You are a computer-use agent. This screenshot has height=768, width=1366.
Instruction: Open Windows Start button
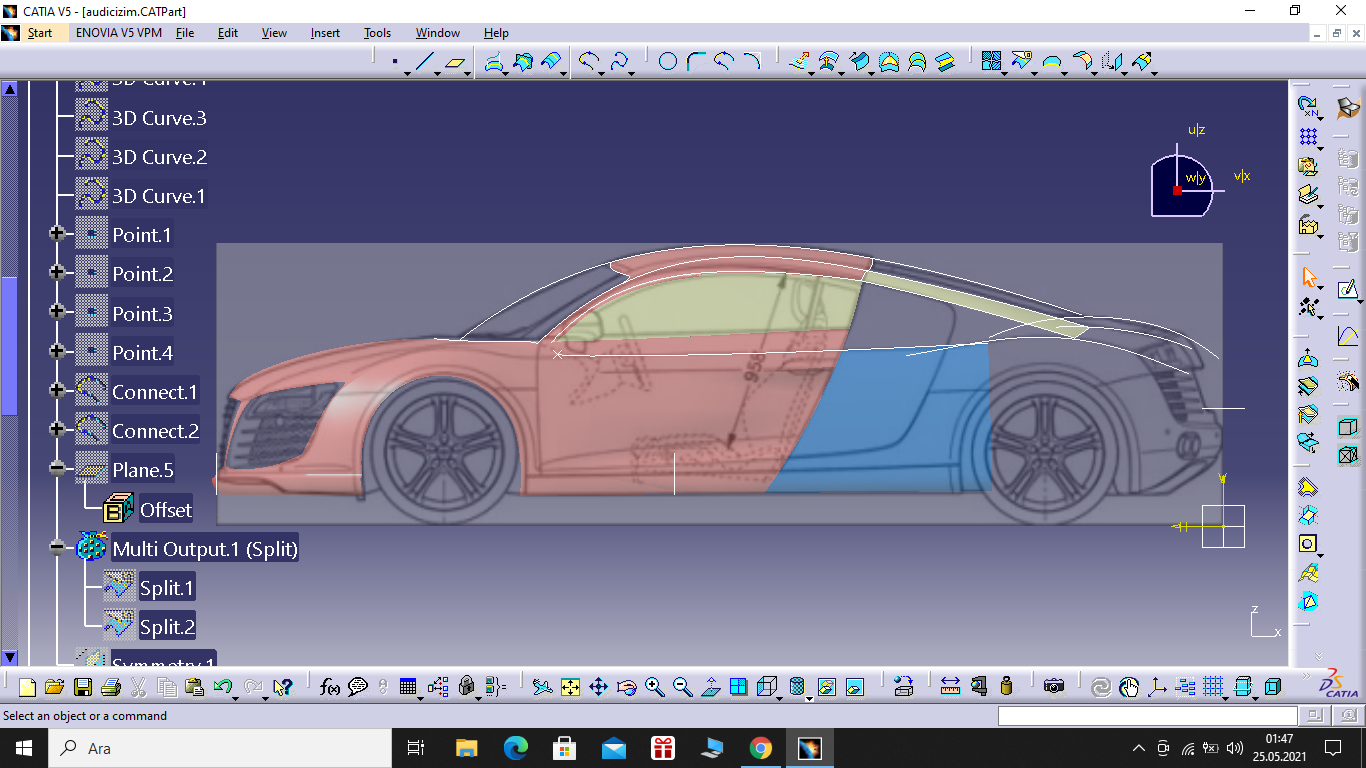click(x=23, y=748)
